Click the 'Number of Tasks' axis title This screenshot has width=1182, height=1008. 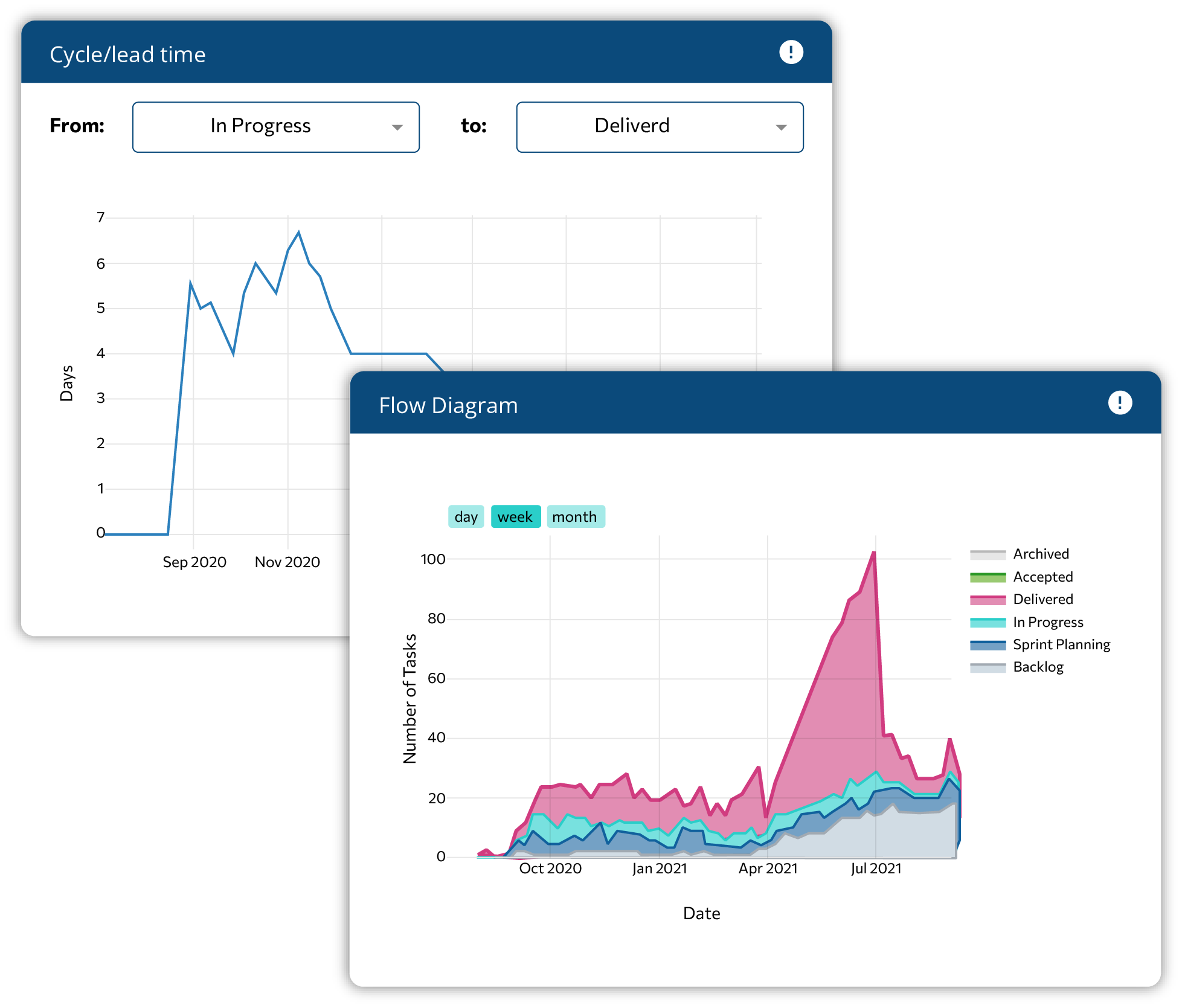pyautogui.click(x=410, y=698)
